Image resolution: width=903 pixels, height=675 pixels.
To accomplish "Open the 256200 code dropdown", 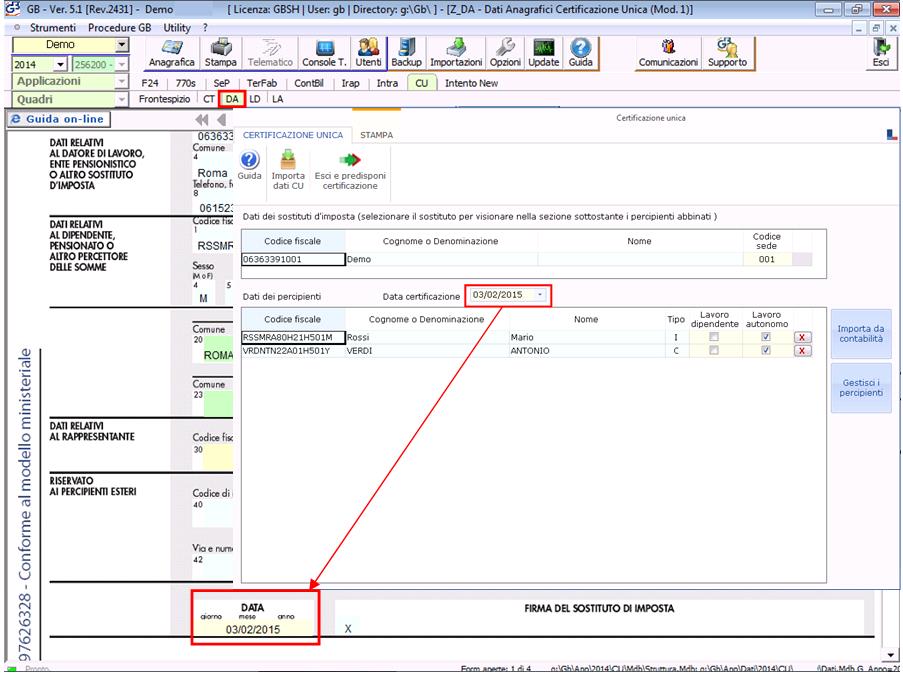I will pos(122,65).
